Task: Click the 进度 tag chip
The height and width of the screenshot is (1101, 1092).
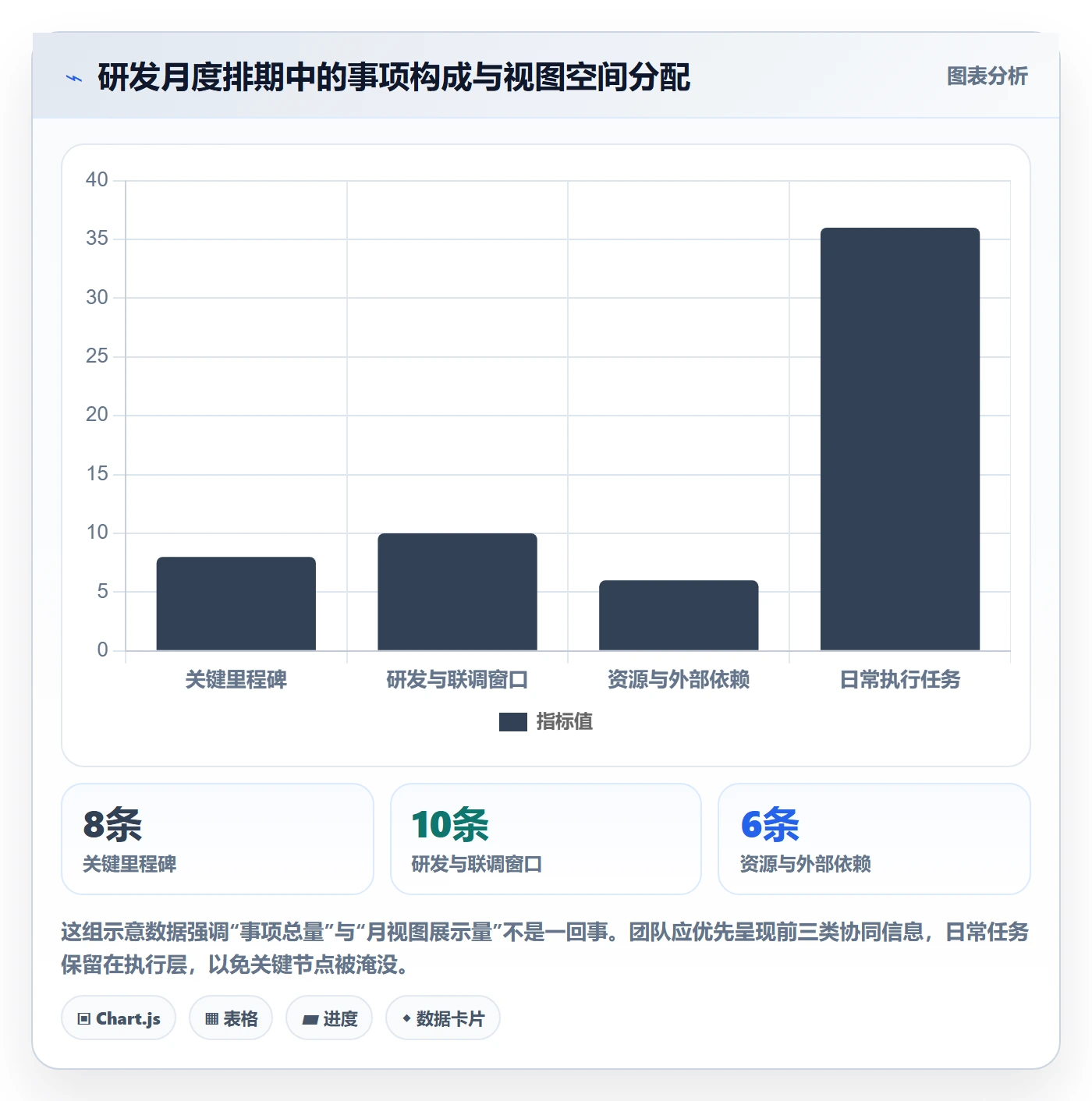Action: [x=329, y=1018]
